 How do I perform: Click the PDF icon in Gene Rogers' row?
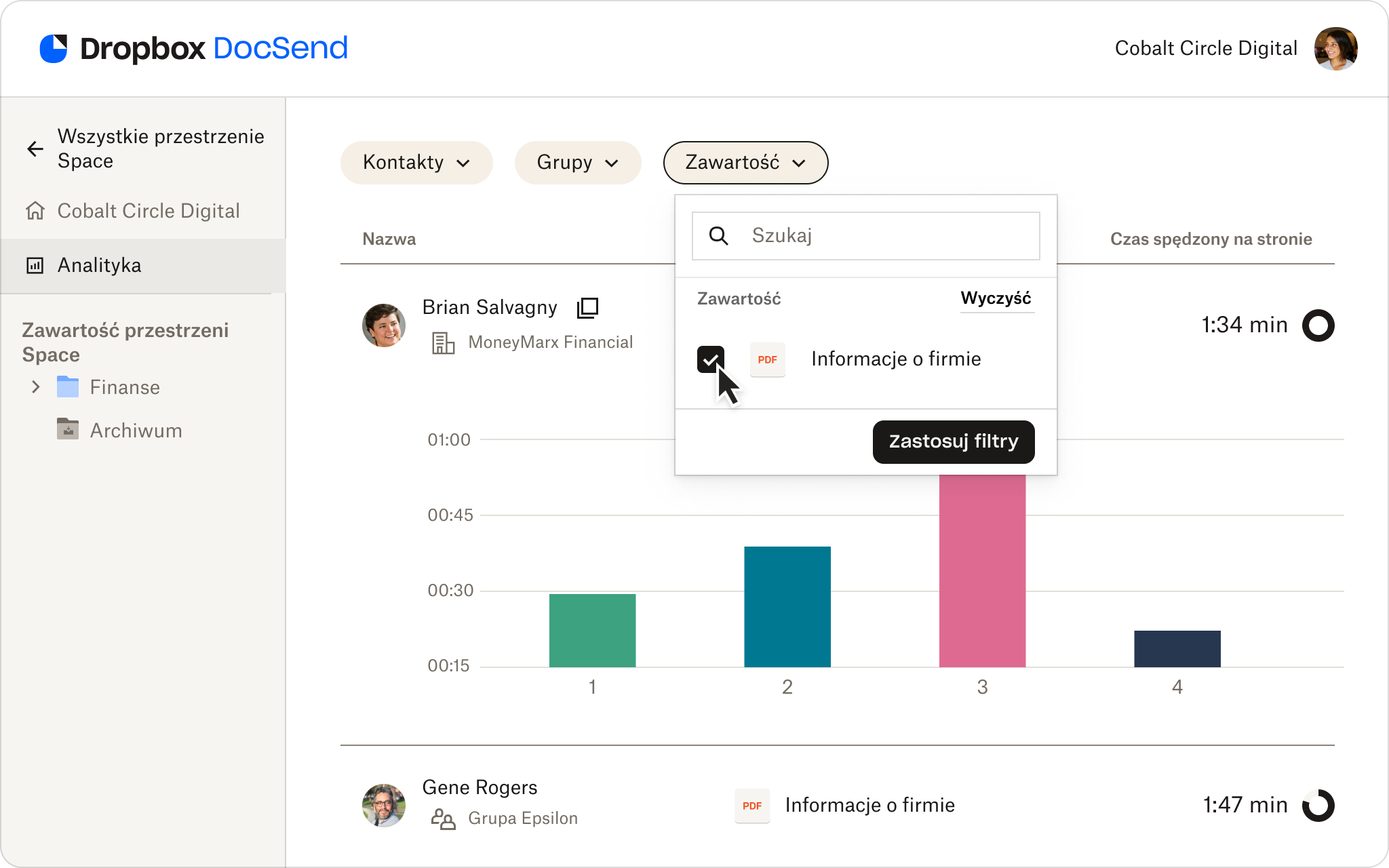click(752, 806)
